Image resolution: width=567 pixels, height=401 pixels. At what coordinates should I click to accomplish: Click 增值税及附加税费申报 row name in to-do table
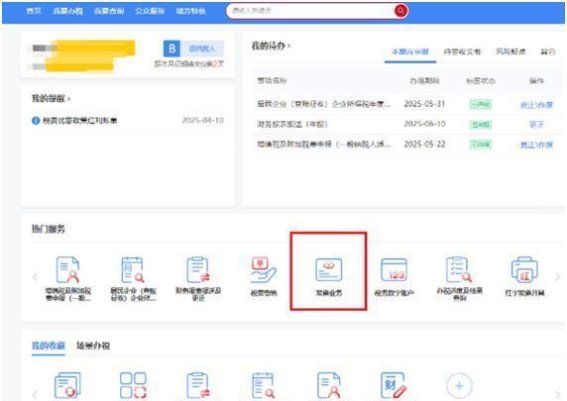coord(324,144)
